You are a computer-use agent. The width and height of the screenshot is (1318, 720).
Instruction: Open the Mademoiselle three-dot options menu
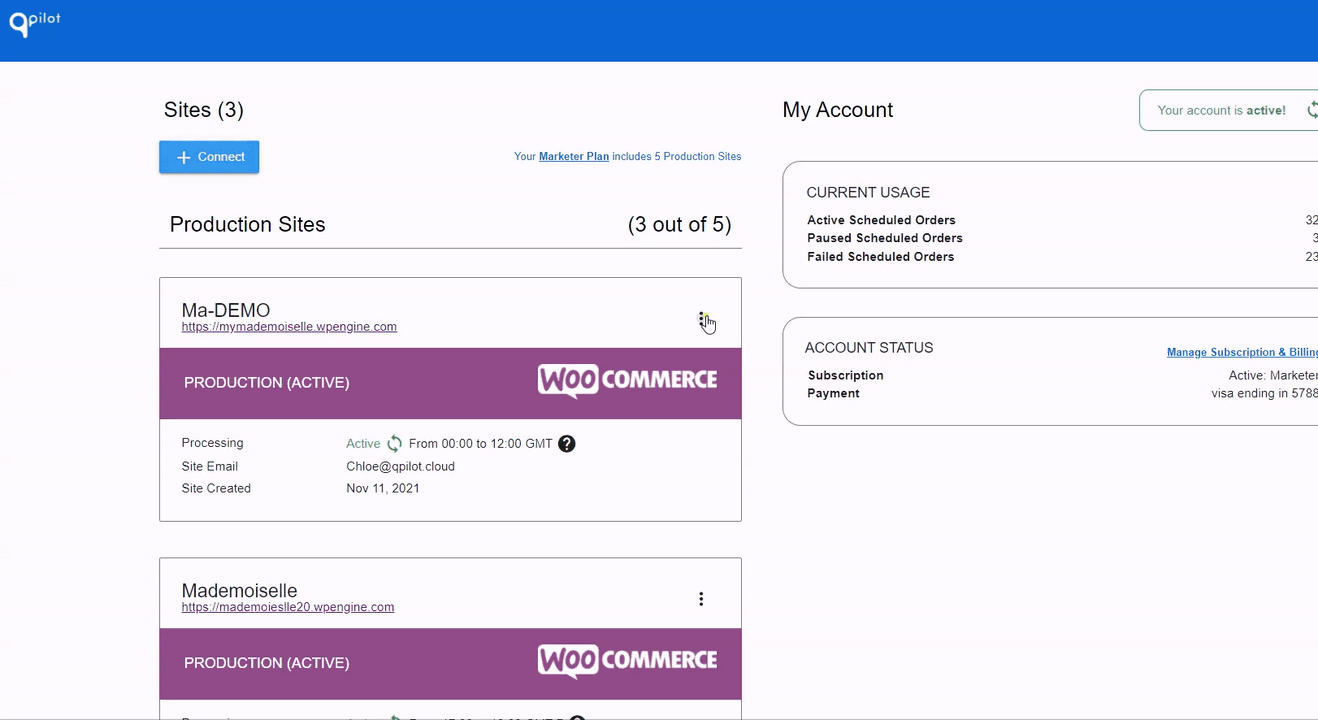[701, 599]
